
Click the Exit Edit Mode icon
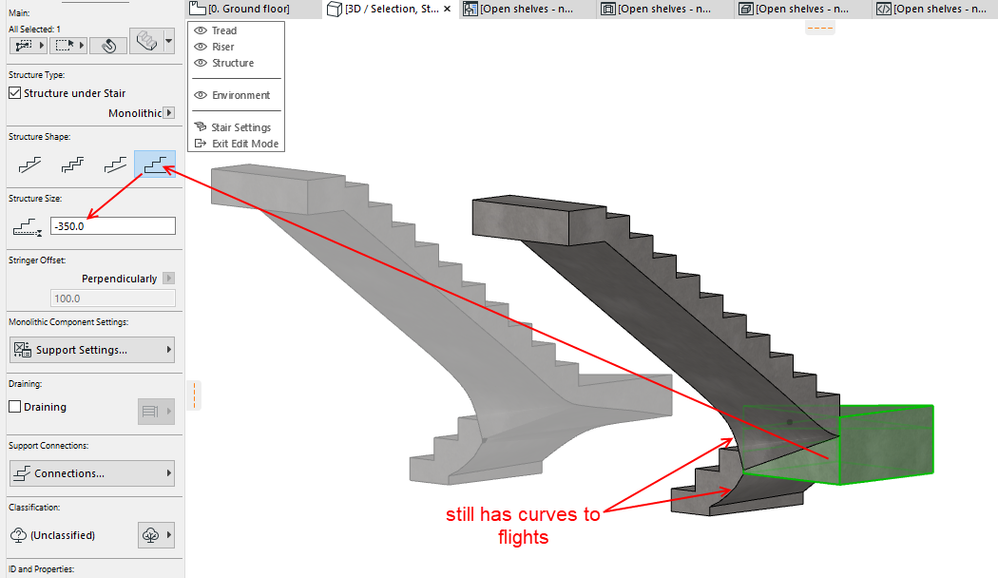200,143
